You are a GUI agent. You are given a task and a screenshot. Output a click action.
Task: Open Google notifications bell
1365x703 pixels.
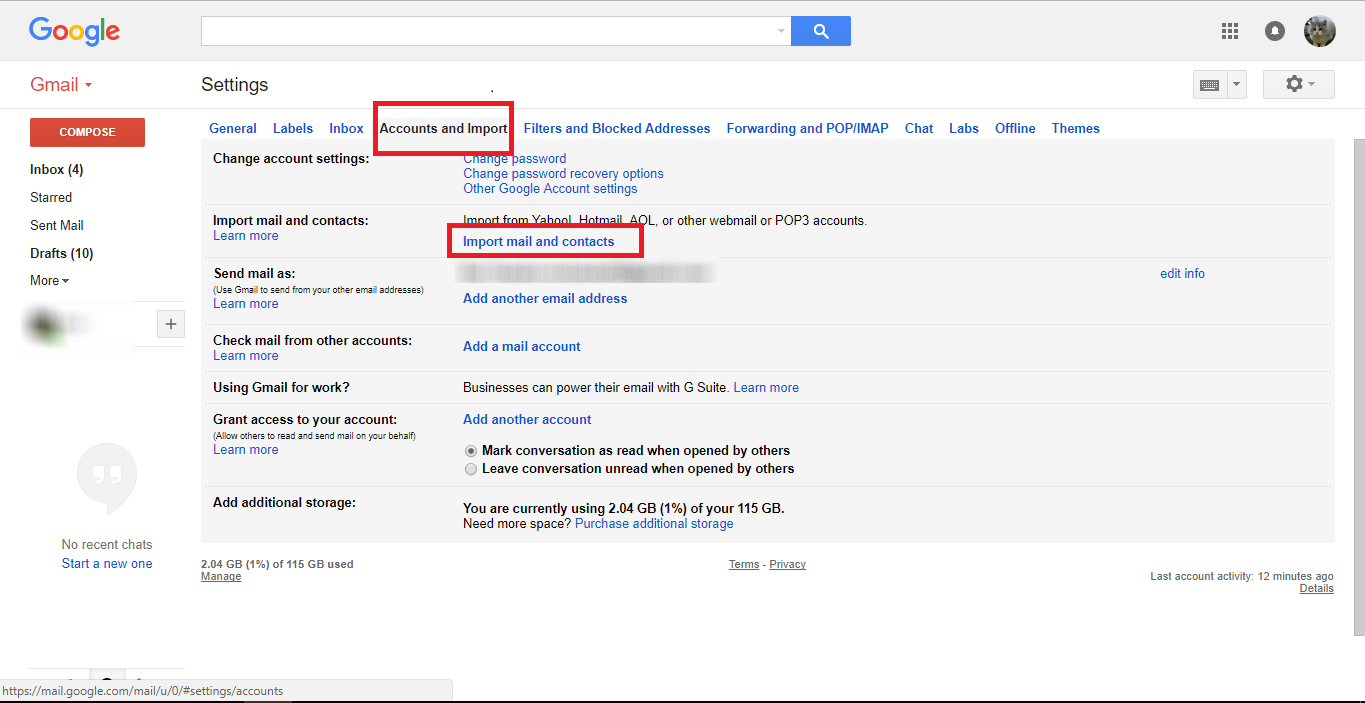(x=1275, y=31)
